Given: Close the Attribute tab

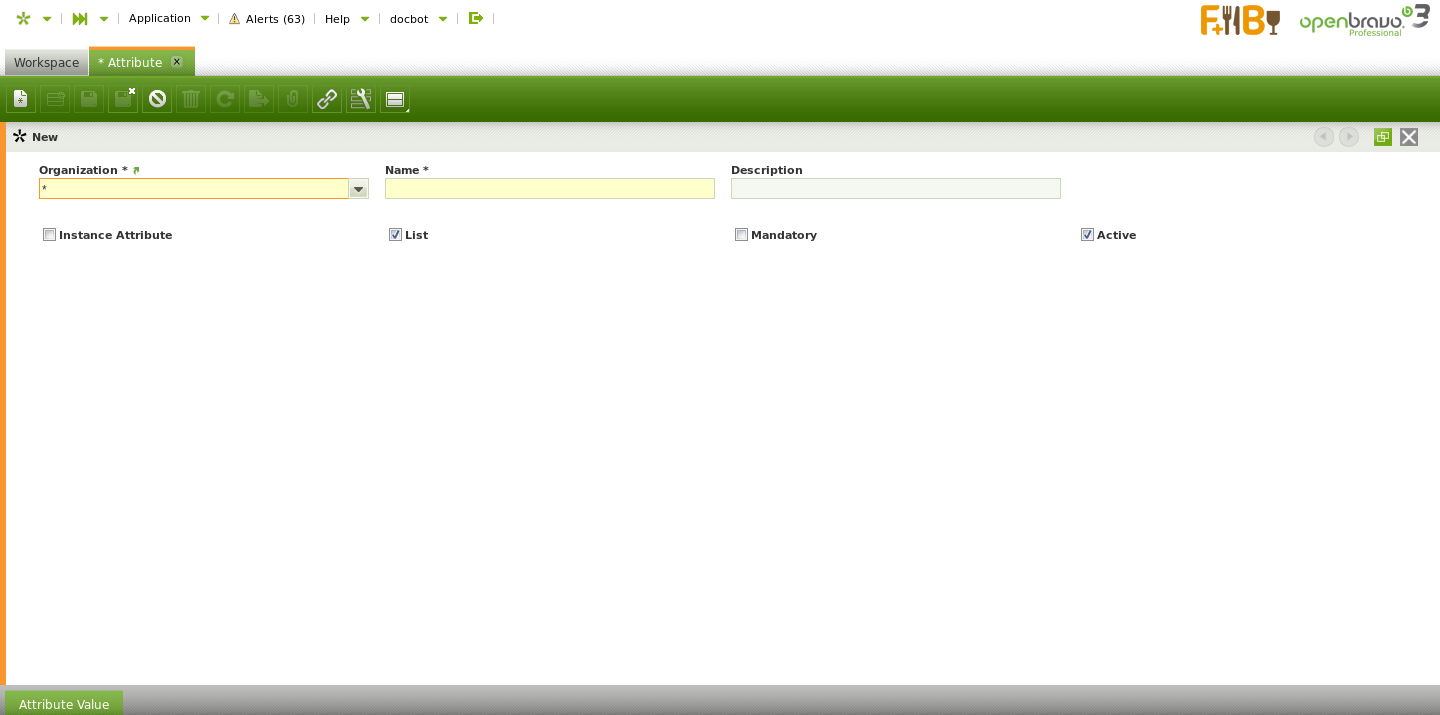Looking at the screenshot, I should tap(177, 62).
